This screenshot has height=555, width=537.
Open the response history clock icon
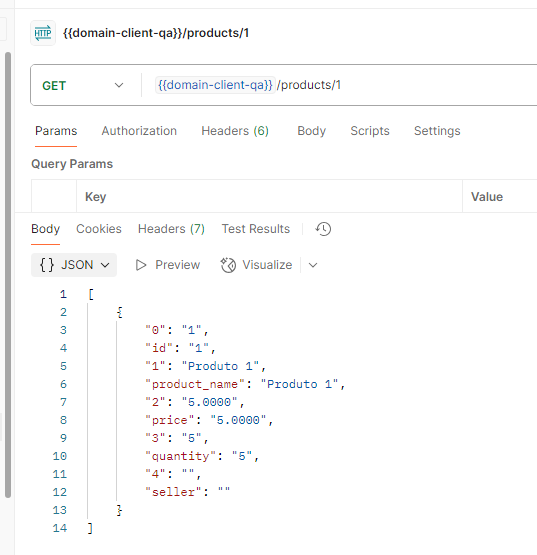point(323,229)
